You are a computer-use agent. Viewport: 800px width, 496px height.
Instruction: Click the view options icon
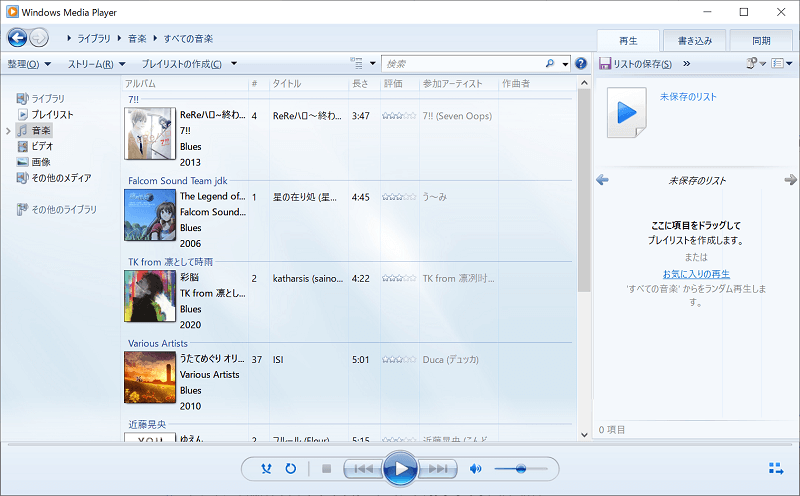(357, 64)
